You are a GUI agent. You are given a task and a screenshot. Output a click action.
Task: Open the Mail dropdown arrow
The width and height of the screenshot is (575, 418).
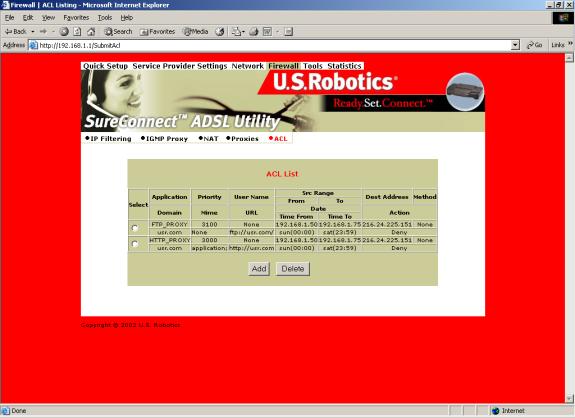(x=243, y=32)
